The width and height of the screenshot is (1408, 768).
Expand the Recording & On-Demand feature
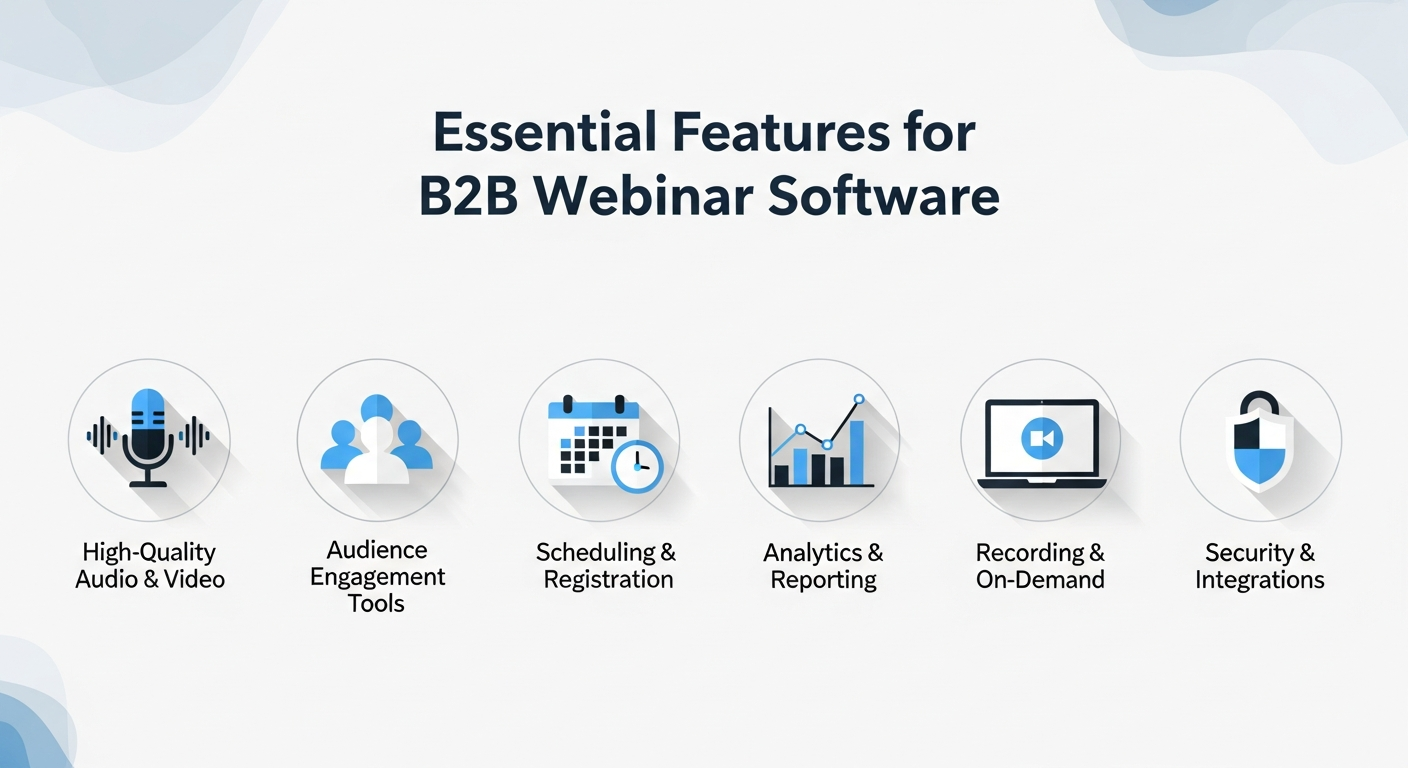click(x=1040, y=565)
